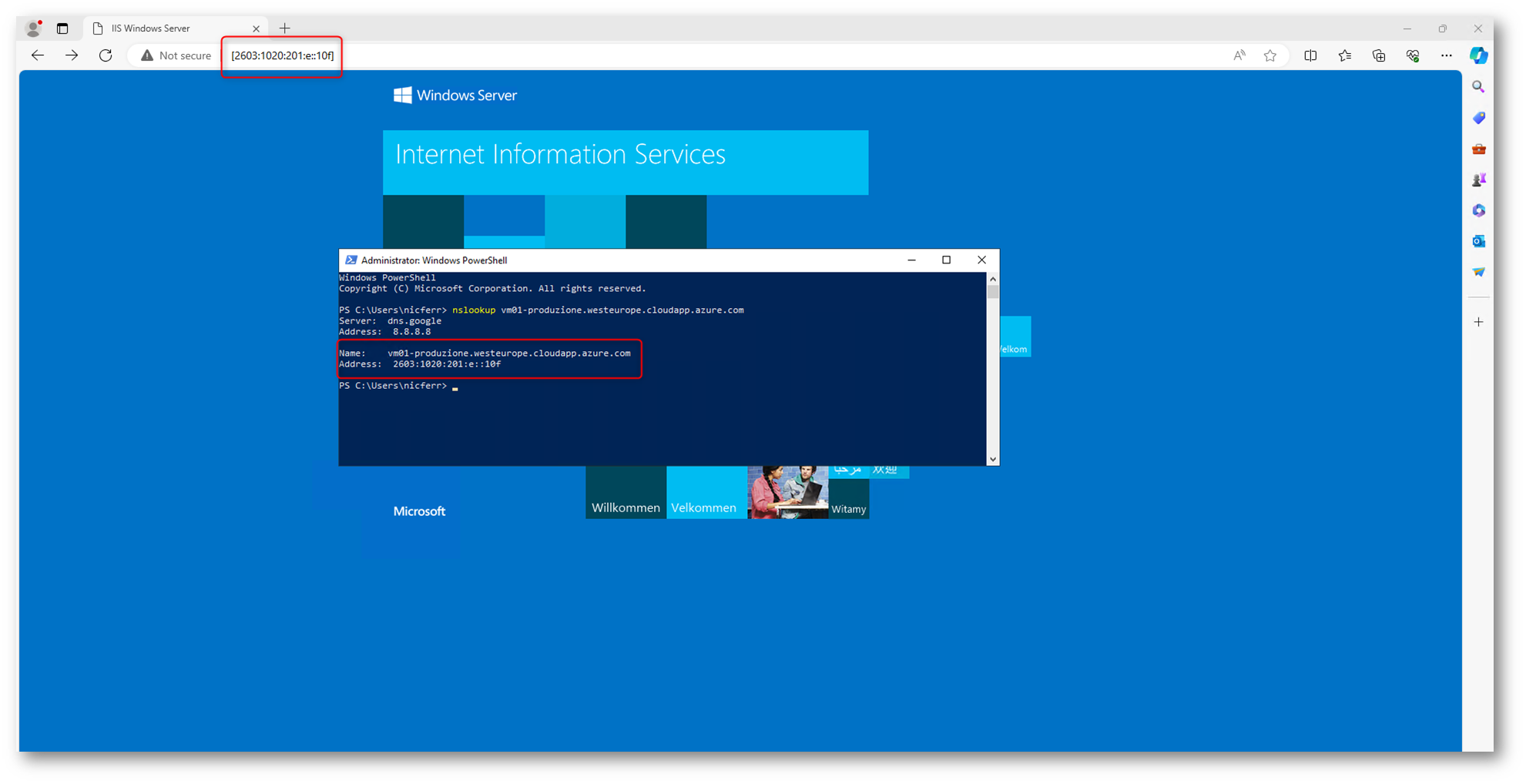Open a new tab with the plus button
The width and height of the screenshot is (1526, 784).
coord(285,28)
